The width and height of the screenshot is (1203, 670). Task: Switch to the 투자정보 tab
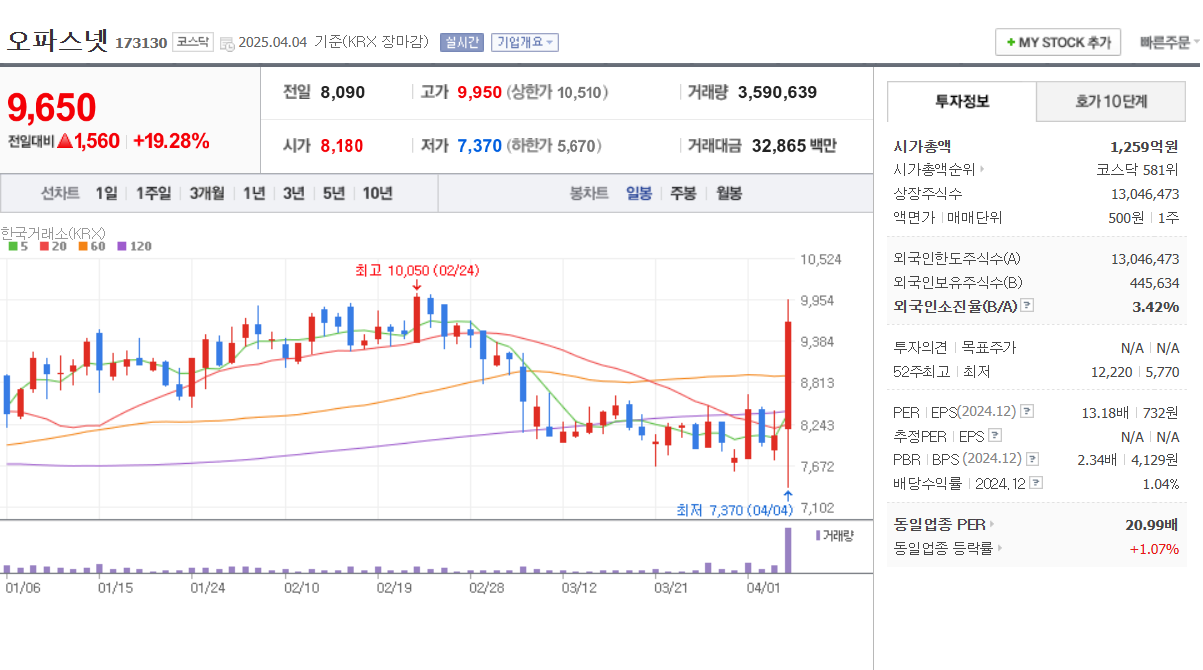point(962,101)
